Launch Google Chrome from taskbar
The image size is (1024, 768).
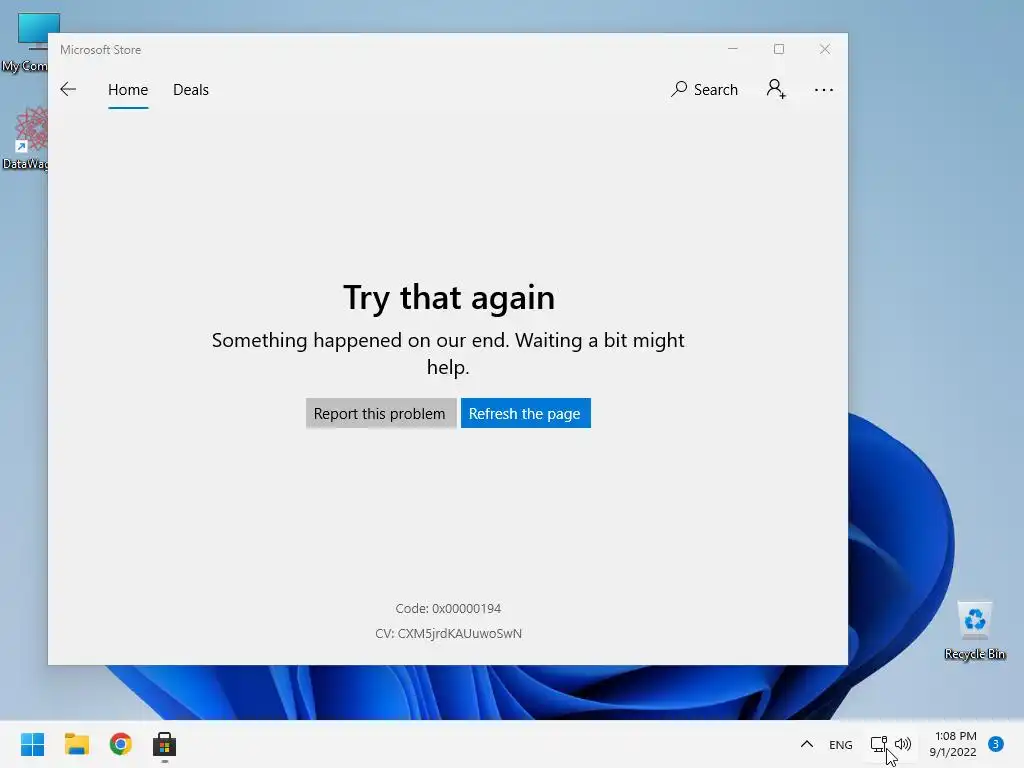pyautogui.click(x=121, y=744)
